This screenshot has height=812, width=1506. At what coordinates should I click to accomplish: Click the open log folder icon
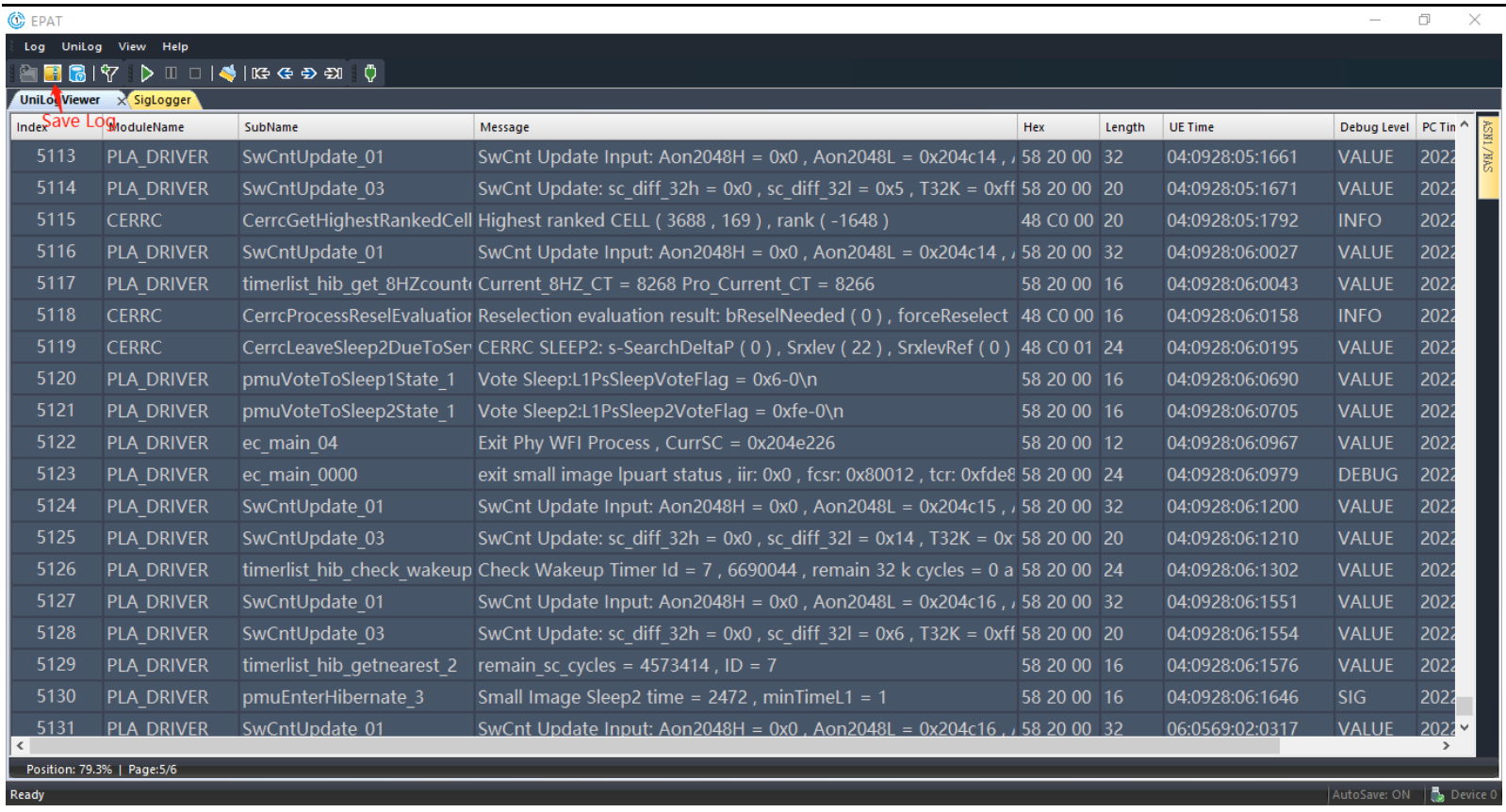(x=28, y=73)
